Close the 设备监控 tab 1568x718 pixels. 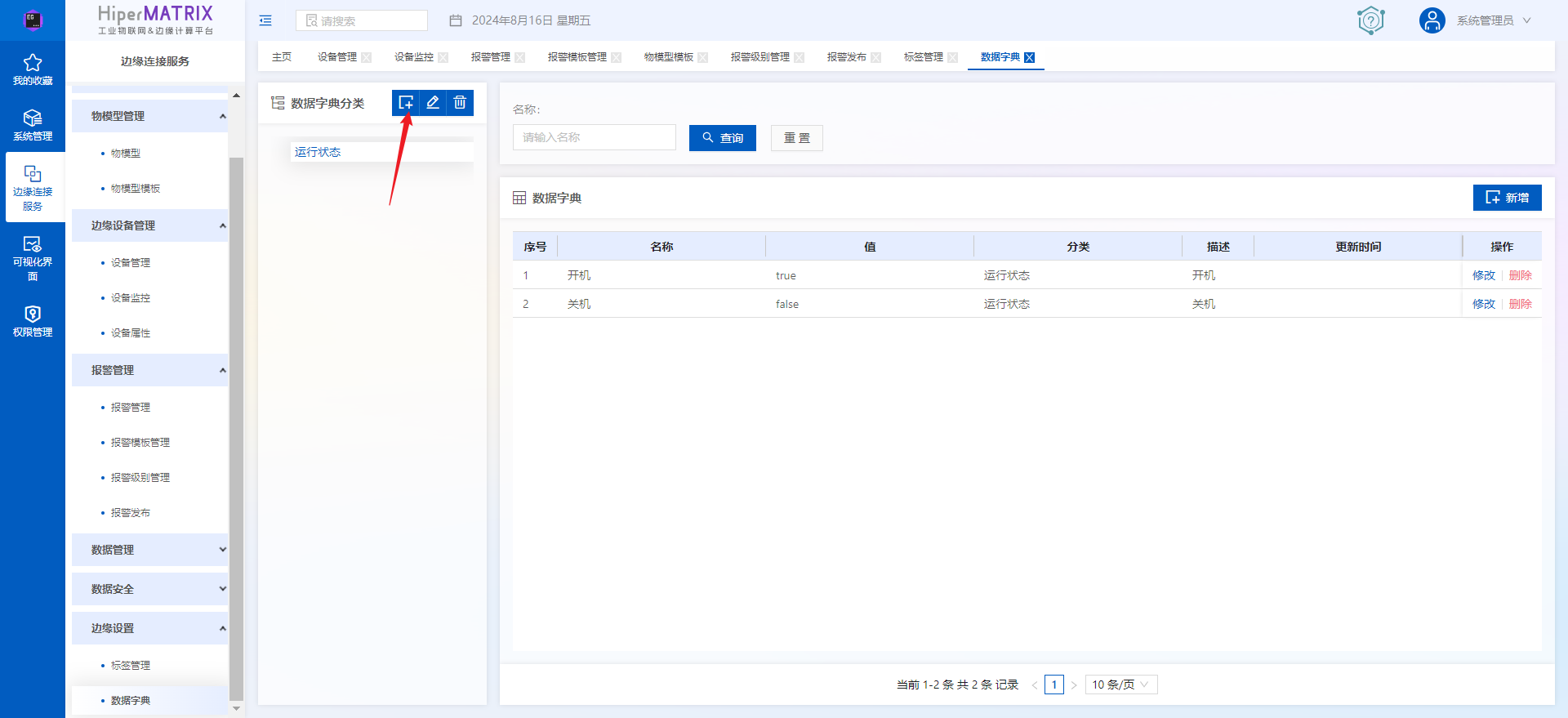(443, 57)
